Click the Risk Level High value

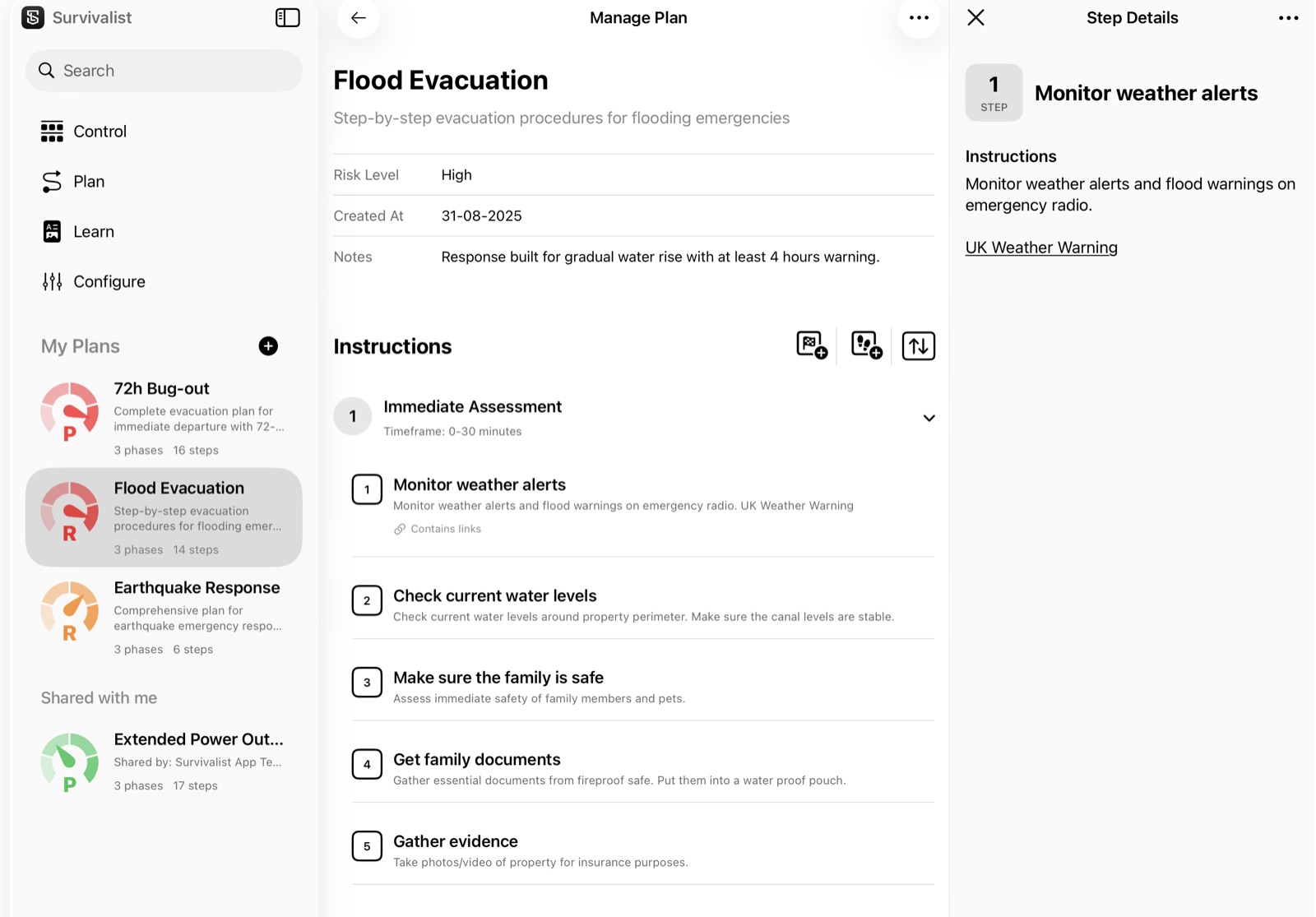pyautogui.click(x=456, y=175)
